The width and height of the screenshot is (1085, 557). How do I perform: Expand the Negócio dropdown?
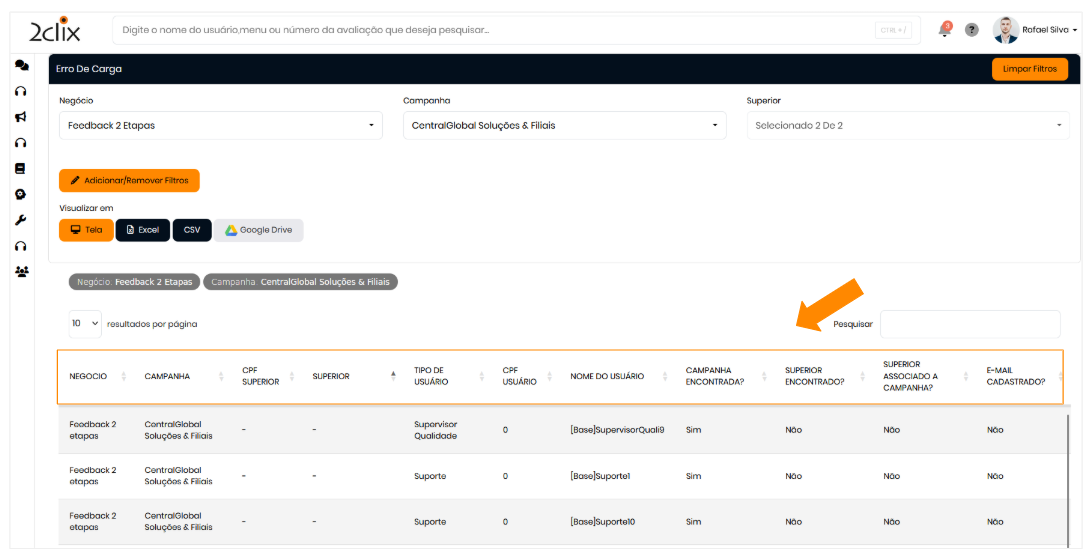pos(220,126)
